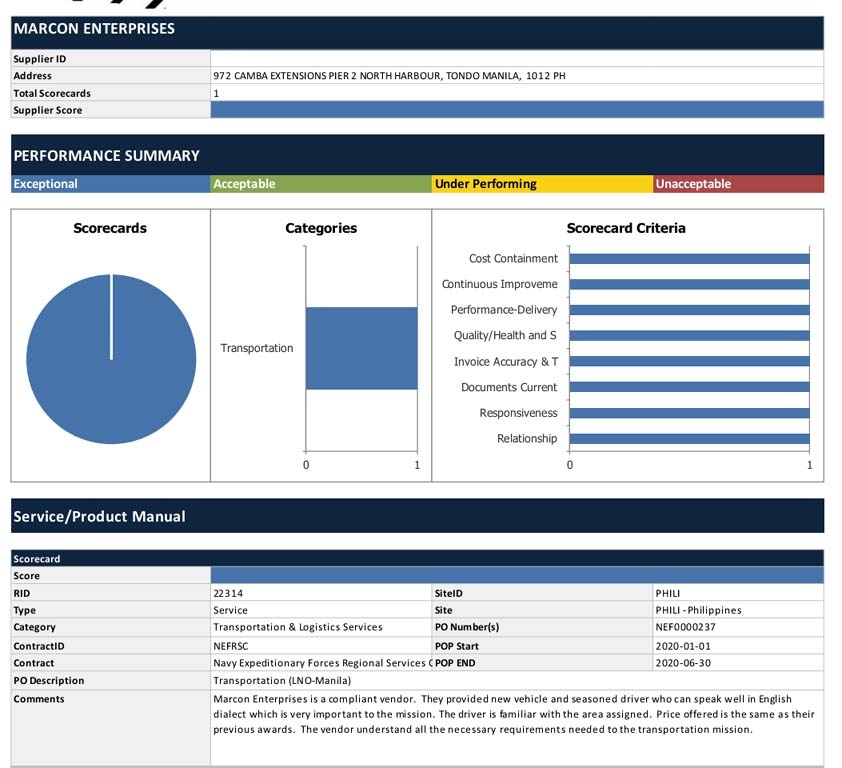Click the Responsiveness criteria label
The image size is (842, 768).
click(x=519, y=413)
